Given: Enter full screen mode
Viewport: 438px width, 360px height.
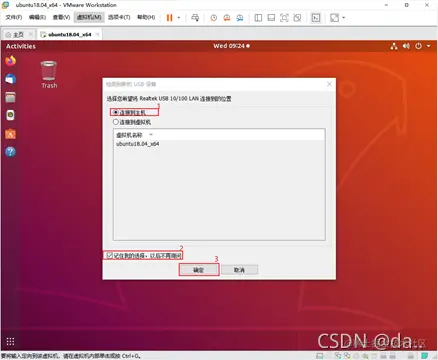Looking at the screenshot, I should pyautogui.click(x=284, y=18).
